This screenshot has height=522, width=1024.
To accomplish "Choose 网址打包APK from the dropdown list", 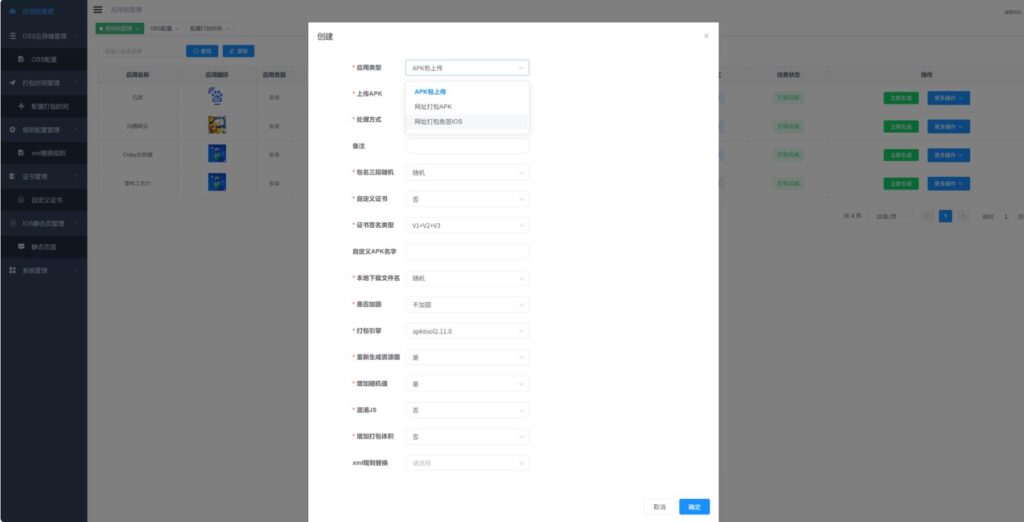I will click(x=434, y=107).
